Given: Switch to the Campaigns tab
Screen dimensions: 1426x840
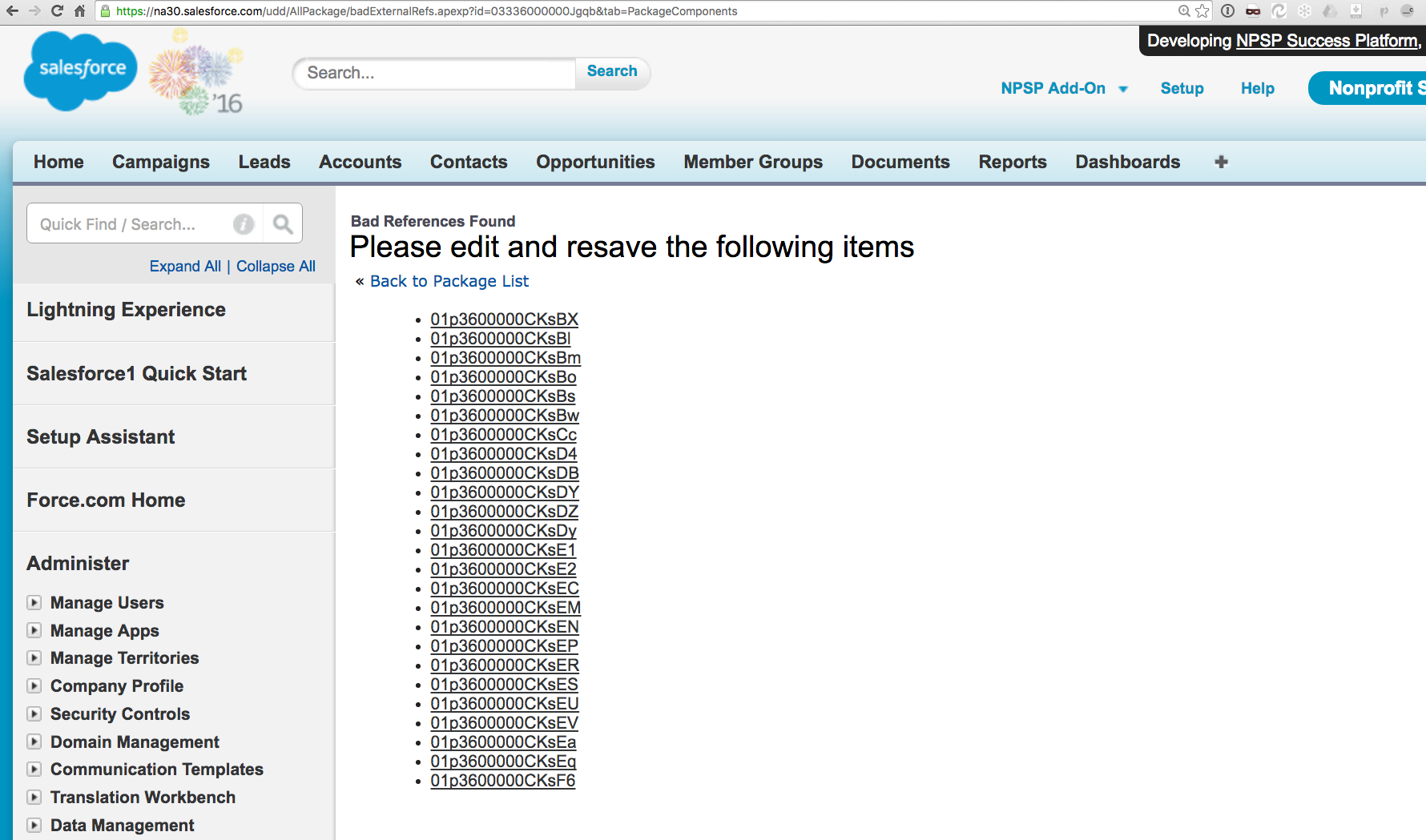Looking at the screenshot, I should [161, 162].
